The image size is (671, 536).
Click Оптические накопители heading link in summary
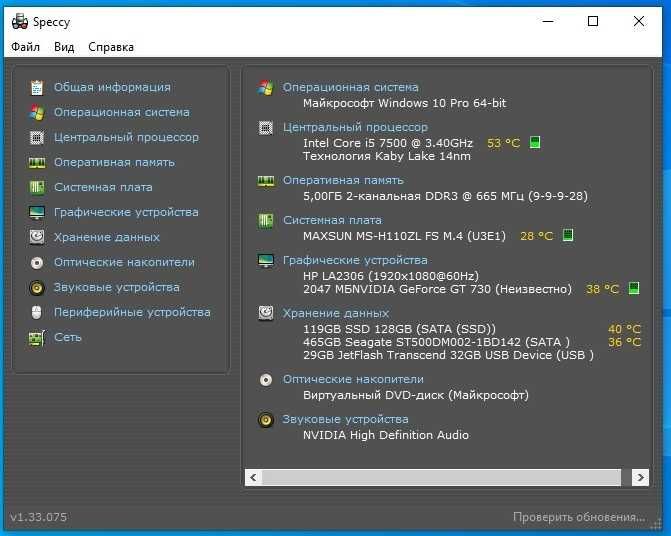(x=353, y=379)
